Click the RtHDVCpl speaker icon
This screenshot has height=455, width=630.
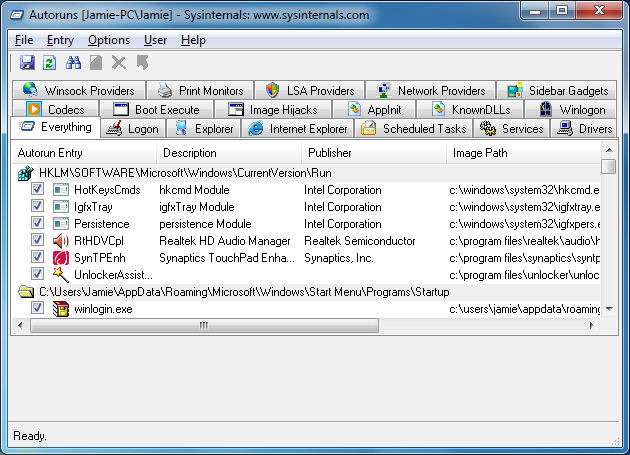[x=61, y=241]
